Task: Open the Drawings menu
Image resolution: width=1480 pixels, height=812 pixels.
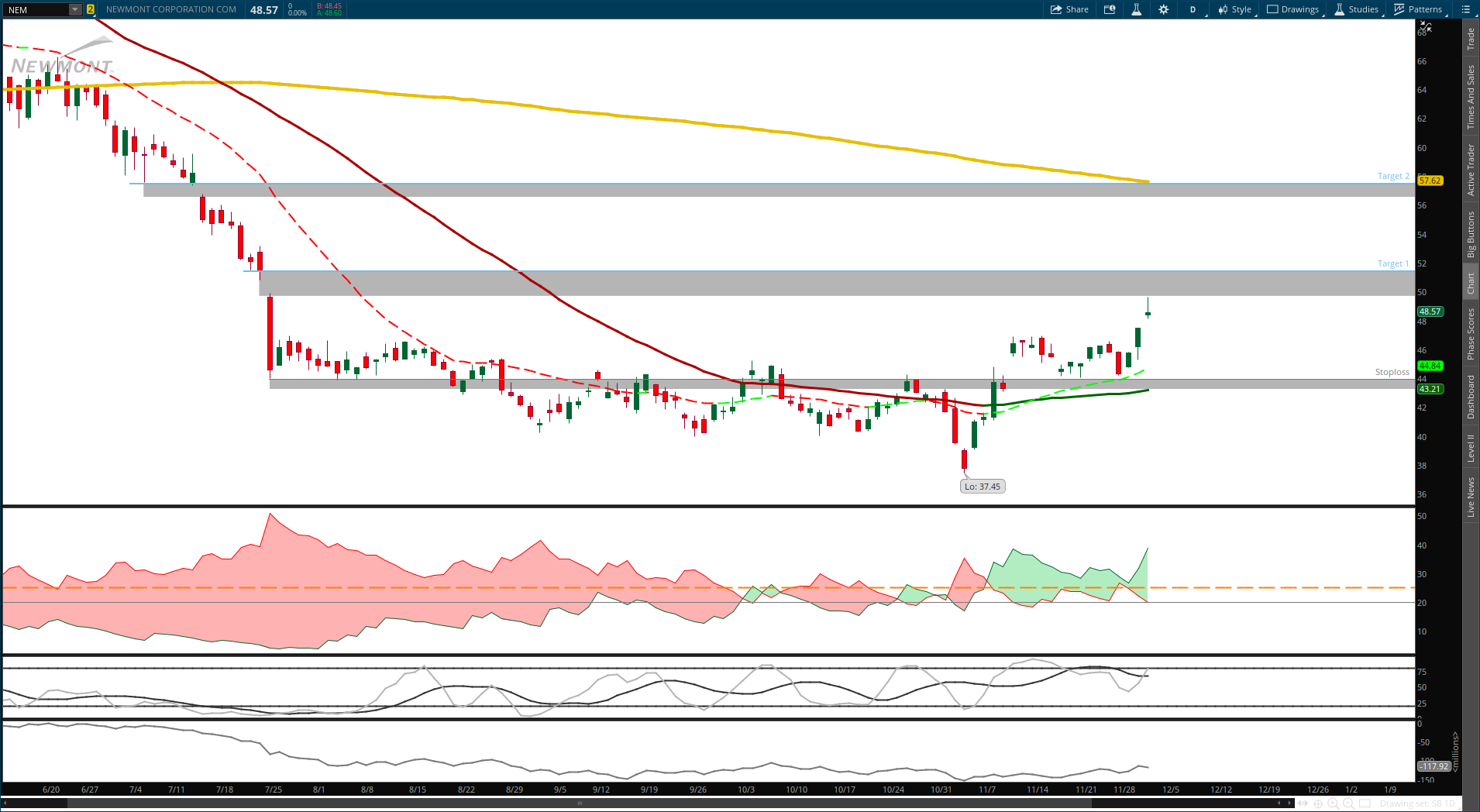Action: coord(1293,9)
